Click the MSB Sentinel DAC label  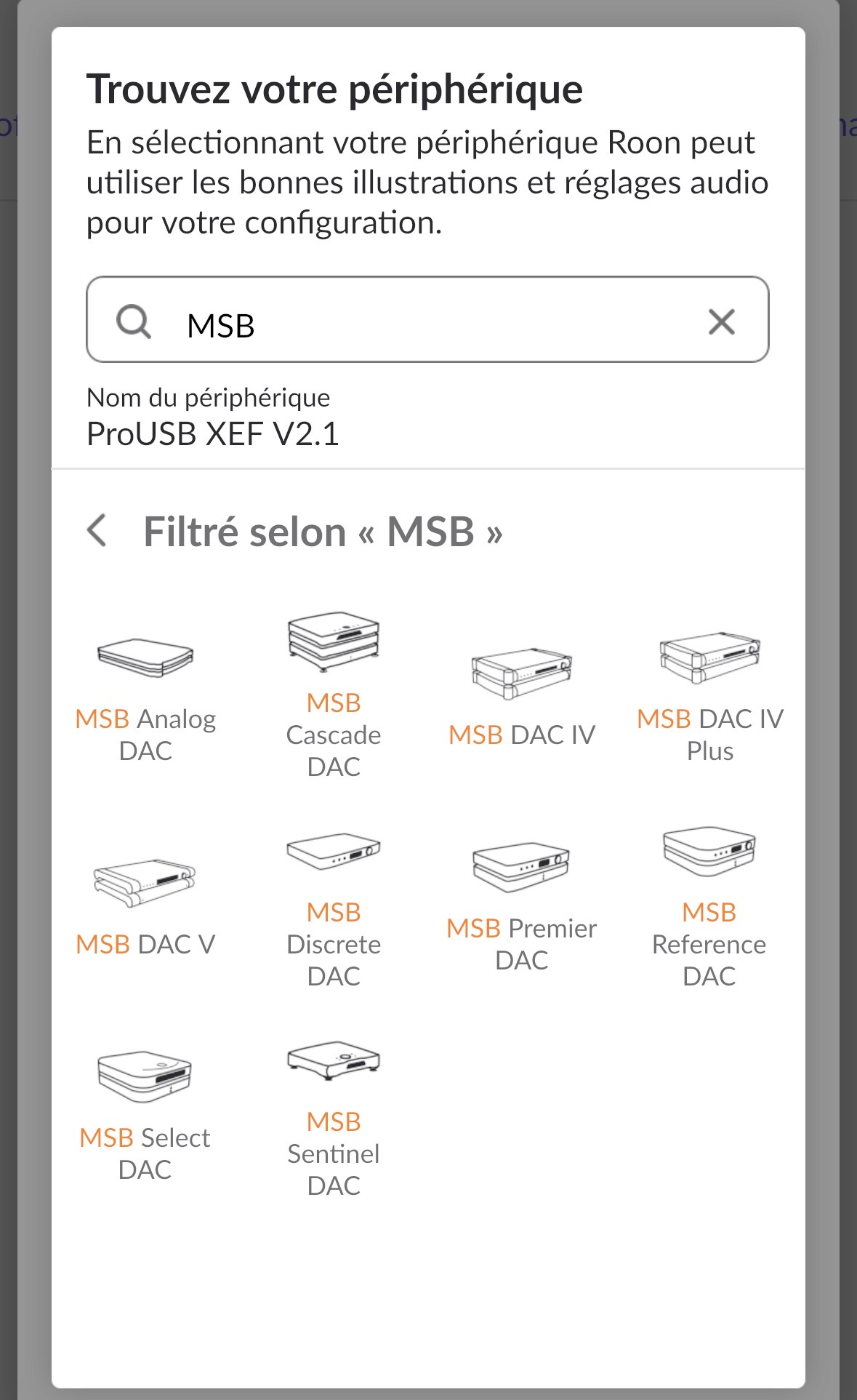[x=334, y=1153]
